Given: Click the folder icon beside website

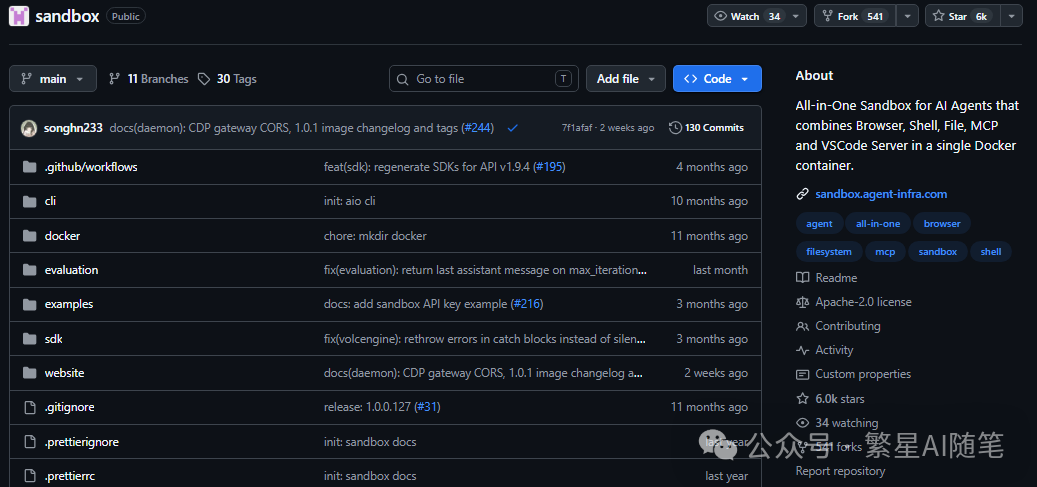Looking at the screenshot, I should click(29, 373).
